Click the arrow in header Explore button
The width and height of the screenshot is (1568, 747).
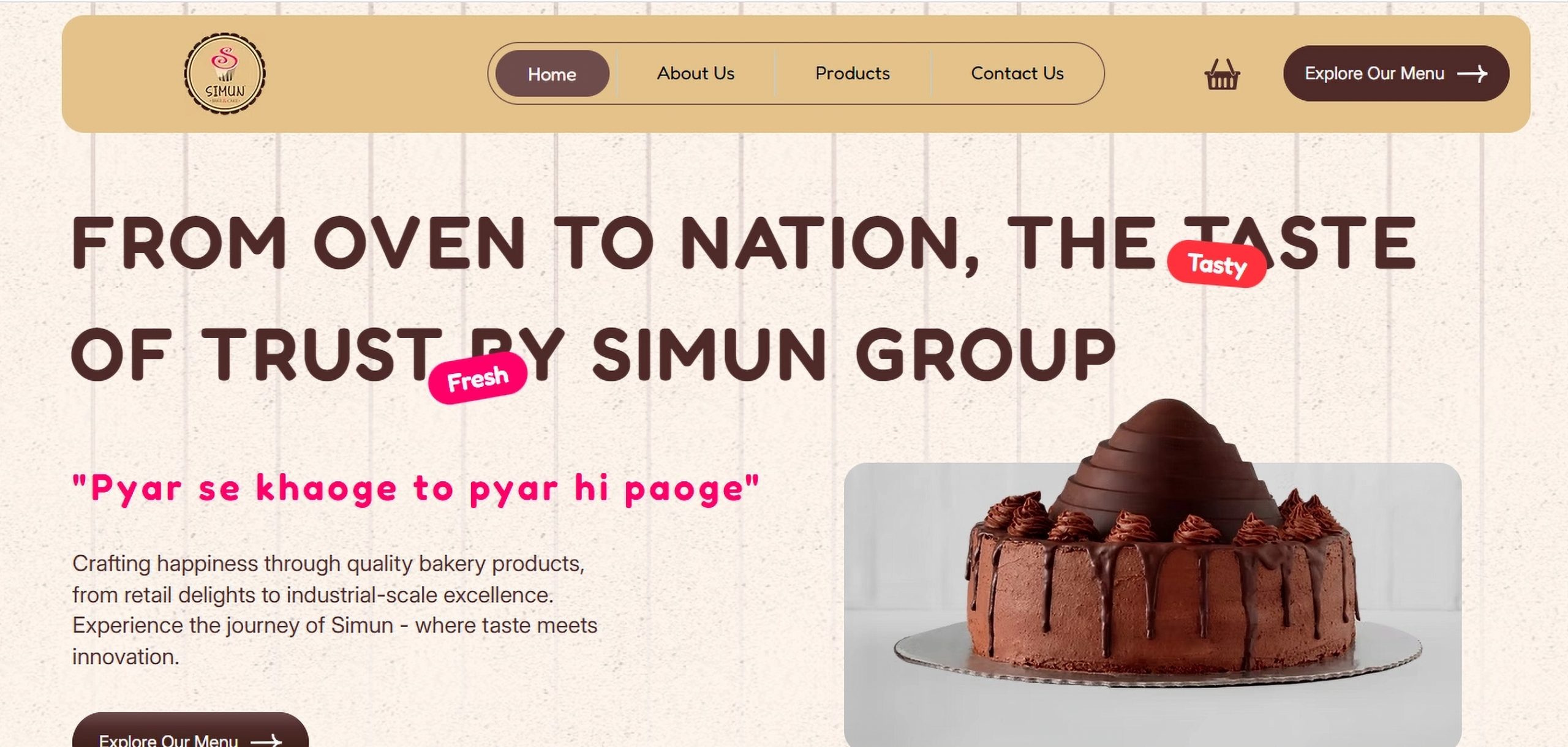click(x=1472, y=74)
